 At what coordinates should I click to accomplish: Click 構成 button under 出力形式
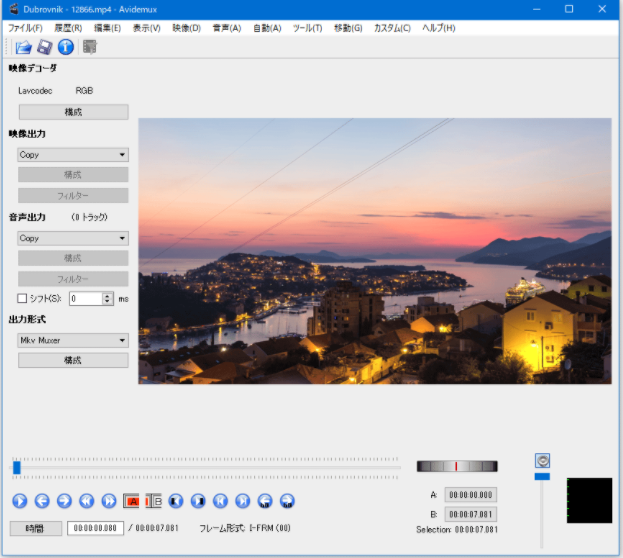coord(73,360)
